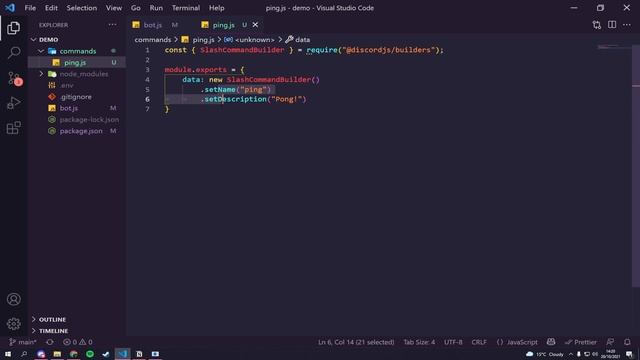Open the Run menu
The height and width of the screenshot is (360, 640).
tap(156, 8)
